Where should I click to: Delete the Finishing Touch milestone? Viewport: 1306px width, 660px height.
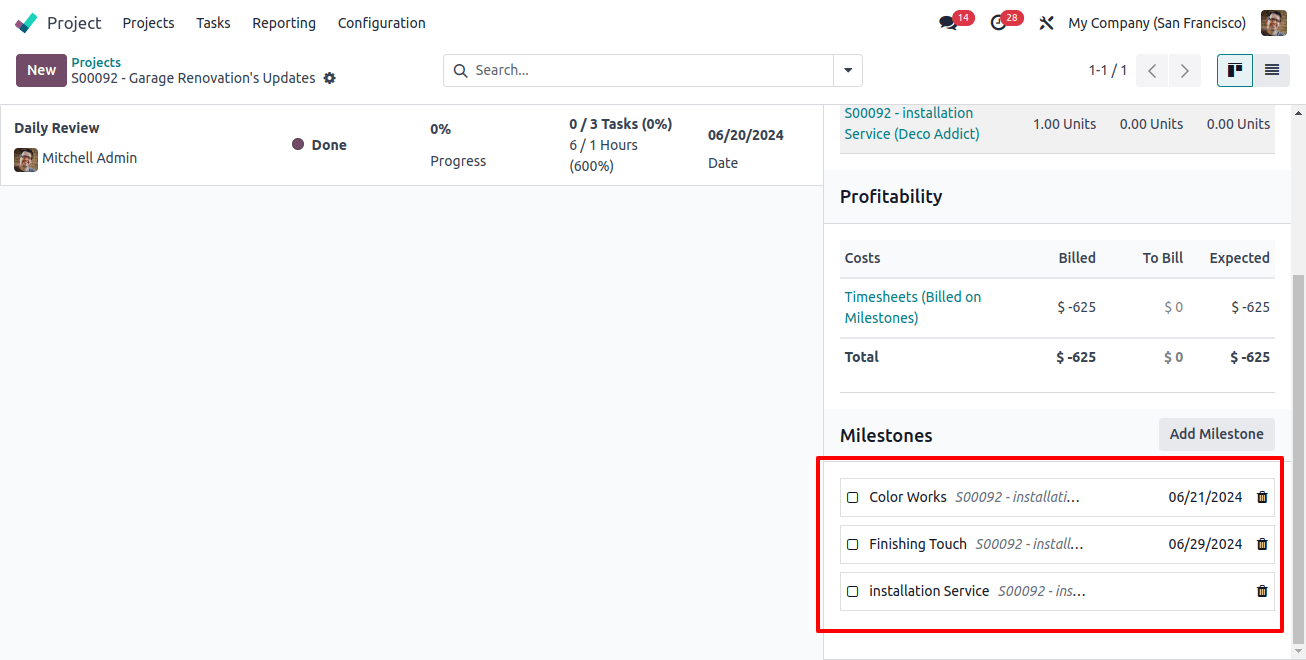(1262, 544)
